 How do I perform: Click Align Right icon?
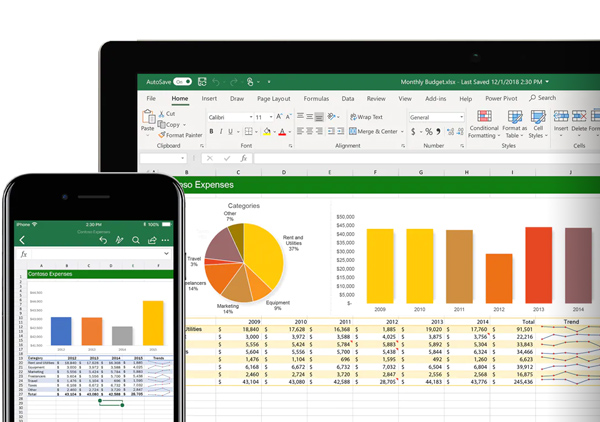pos(319,131)
